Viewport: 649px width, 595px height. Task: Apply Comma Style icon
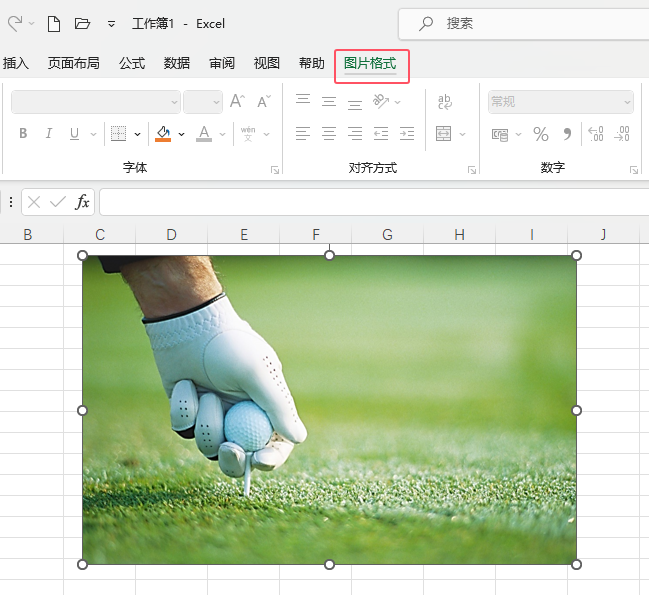(567, 134)
